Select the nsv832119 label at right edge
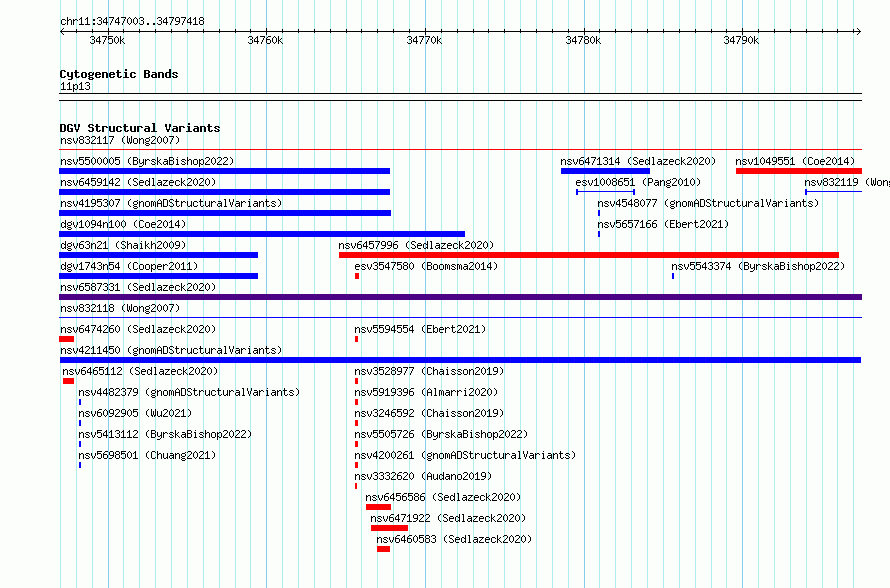Screen dimensions: 890x588 click(x=847, y=182)
